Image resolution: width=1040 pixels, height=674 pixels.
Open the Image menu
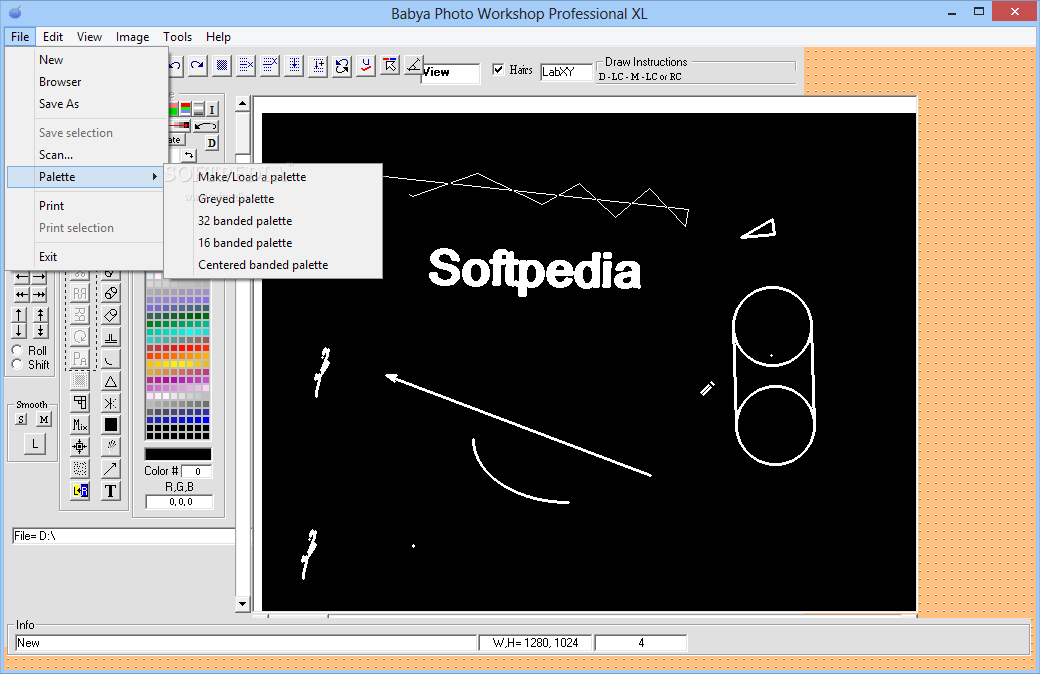click(132, 36)
